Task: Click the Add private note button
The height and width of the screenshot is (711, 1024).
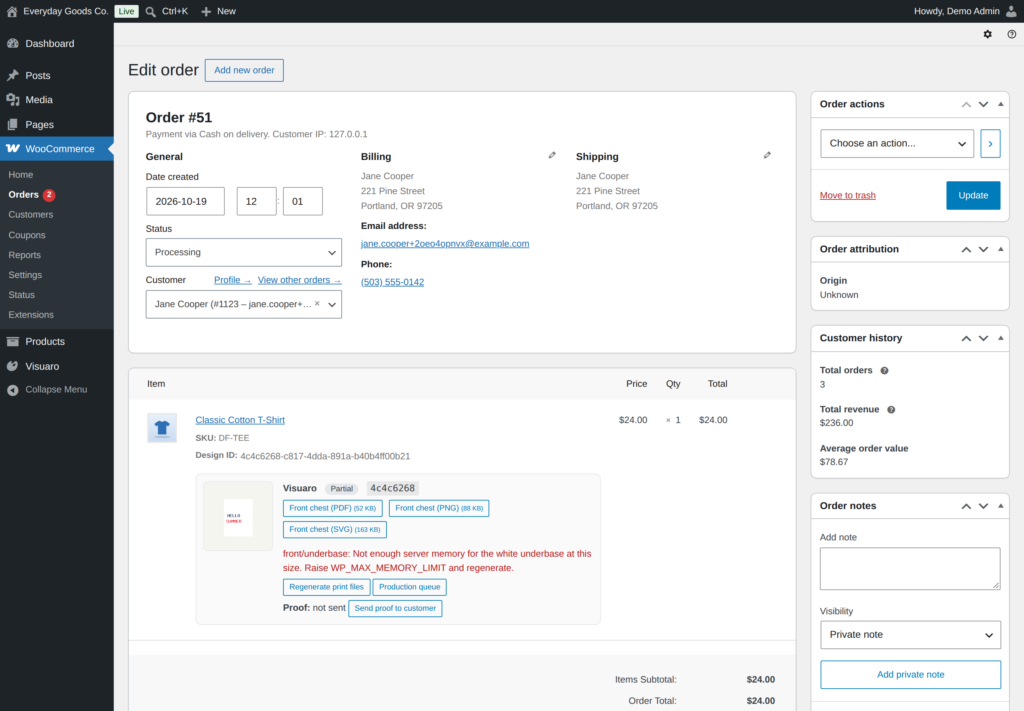Action: pos(910,674)
